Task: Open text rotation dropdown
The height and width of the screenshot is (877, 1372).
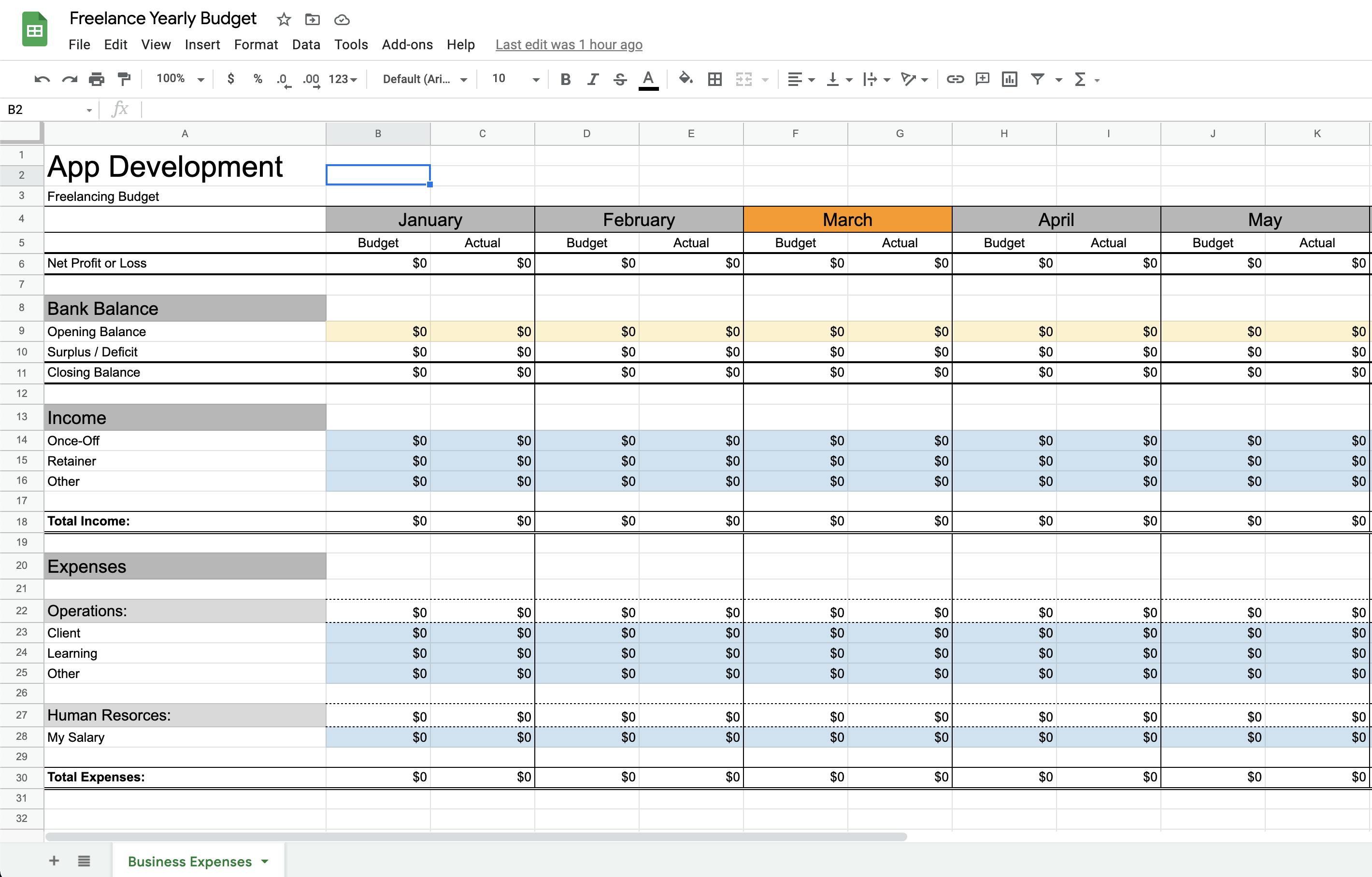Action: tap(914, 79)
